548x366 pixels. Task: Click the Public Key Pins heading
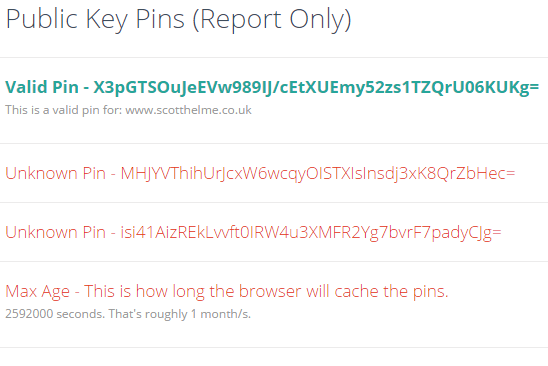coord(178,19)
